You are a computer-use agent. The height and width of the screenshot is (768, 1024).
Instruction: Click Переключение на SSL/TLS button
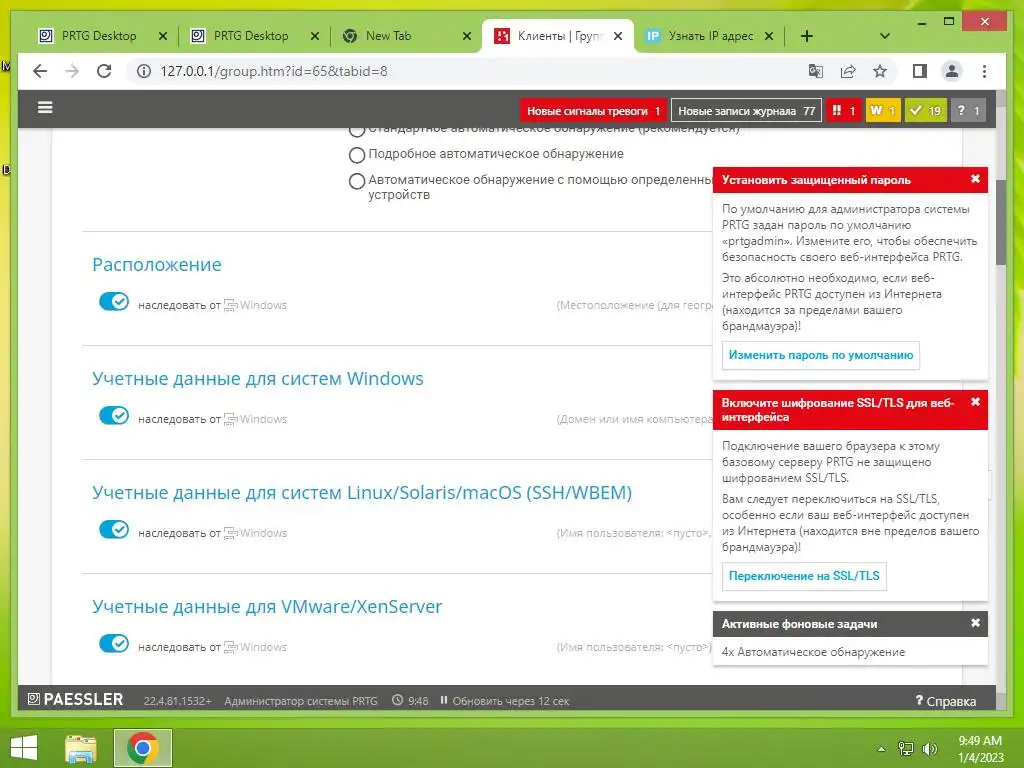click(804, 576)
